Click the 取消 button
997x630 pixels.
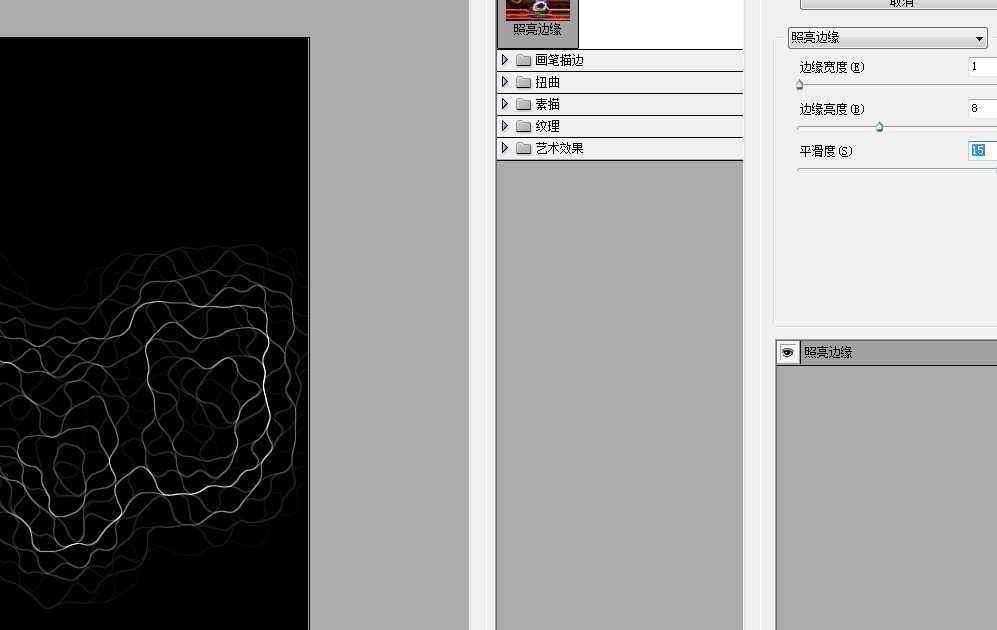[x=898, y=4]
